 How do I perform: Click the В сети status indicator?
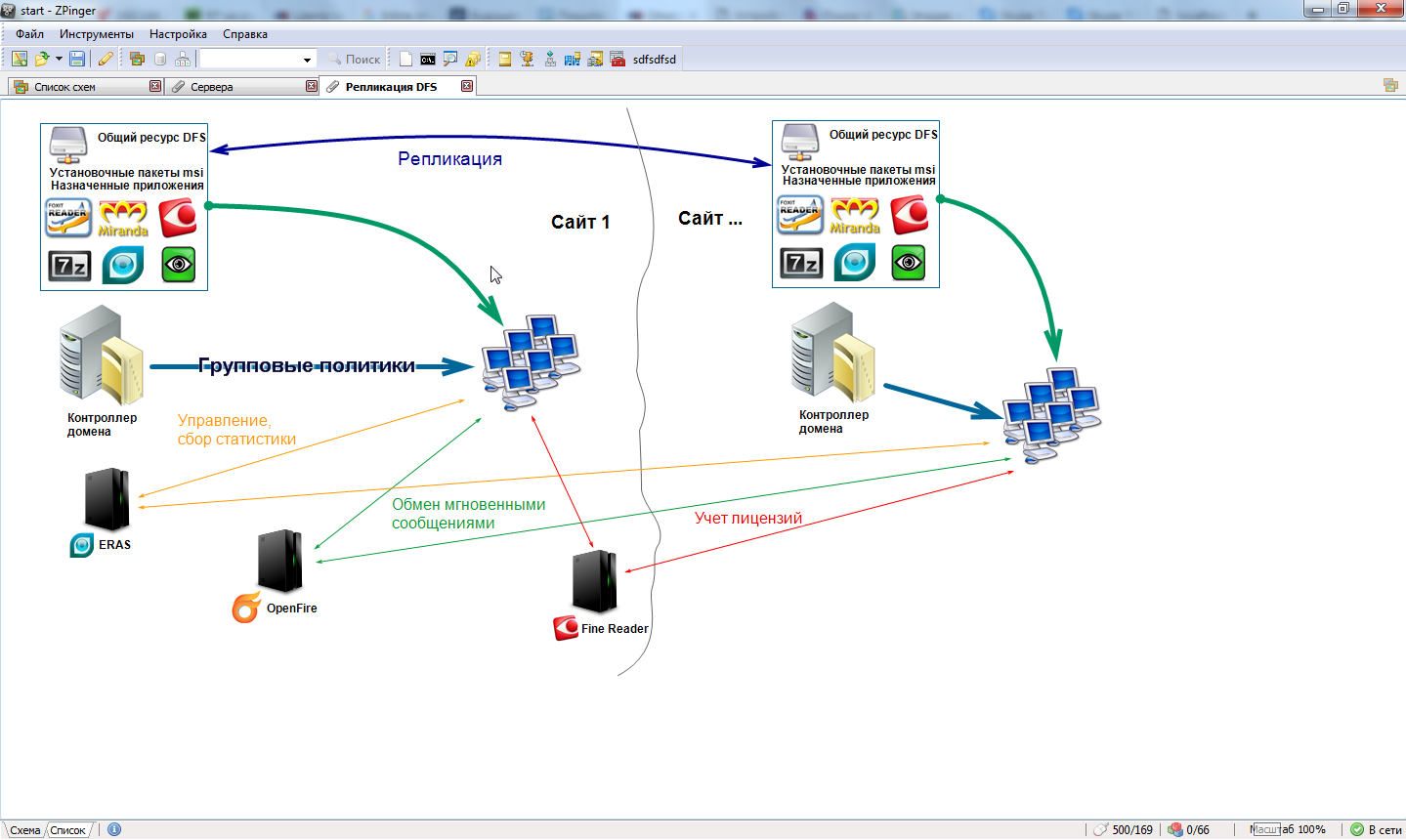tap(1376, 829)
